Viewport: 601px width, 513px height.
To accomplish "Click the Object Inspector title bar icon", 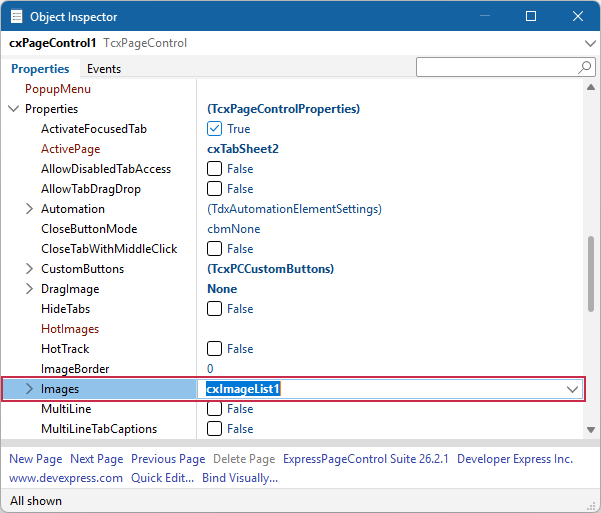I will click(16, 16).
